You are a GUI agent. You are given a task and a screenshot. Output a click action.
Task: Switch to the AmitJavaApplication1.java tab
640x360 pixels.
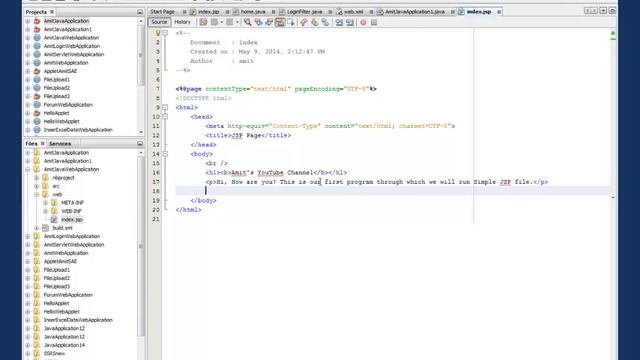pyautogui.click(x=414, y=12)
